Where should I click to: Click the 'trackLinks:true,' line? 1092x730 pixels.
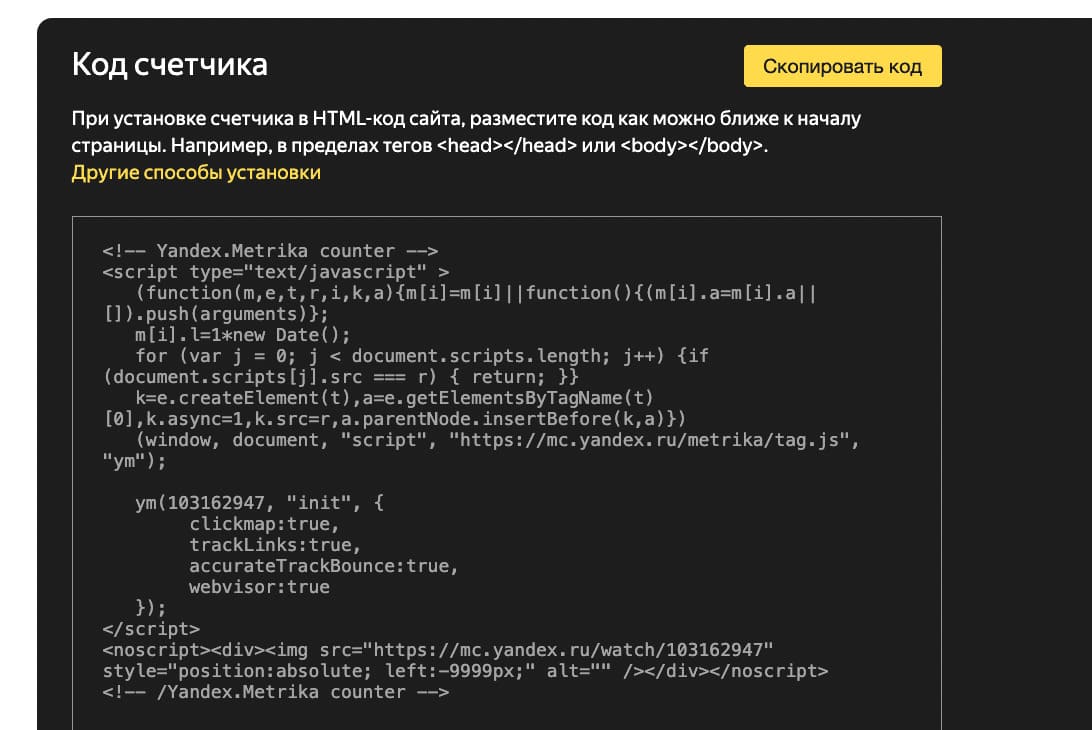pyautogui.click(x=274, y=545)
